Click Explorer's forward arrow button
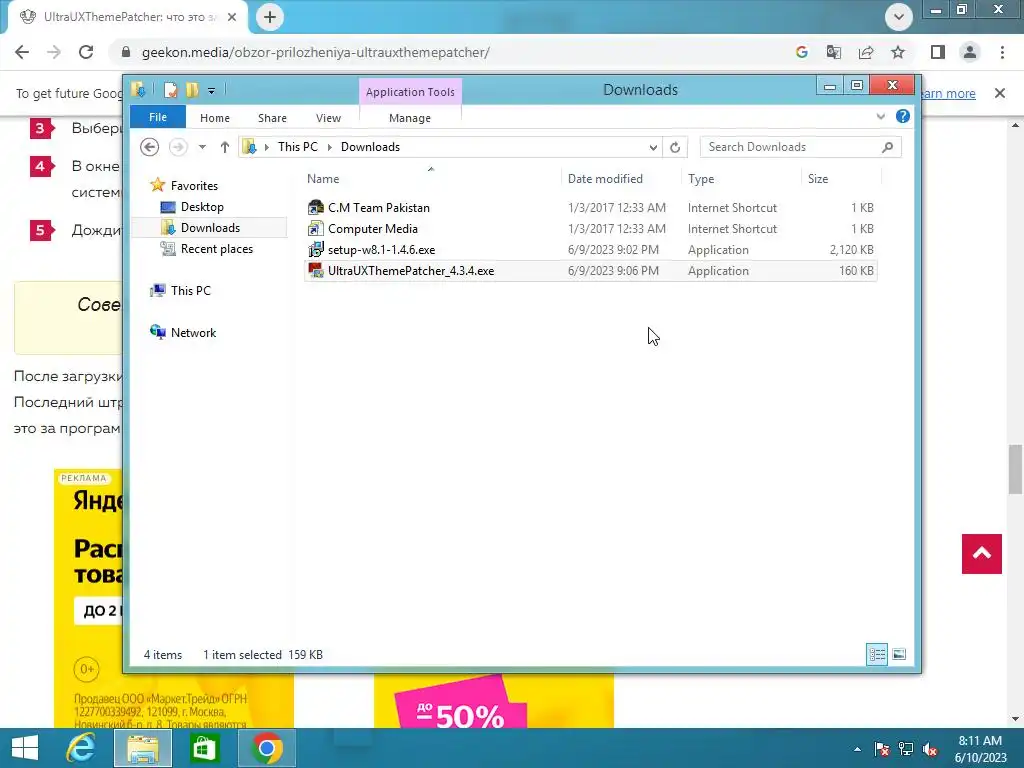This screenshot has height=768, width=1024. tap(178, 147)
